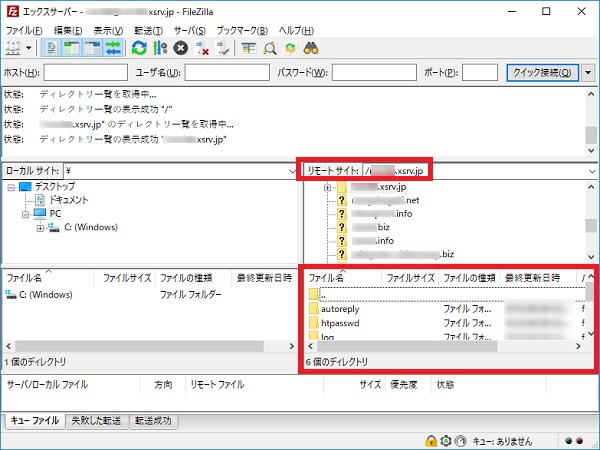This screenshot has width=600, height=450.
Task: Open the Site Manager dropdown arrow
Action: click(28, 48)
